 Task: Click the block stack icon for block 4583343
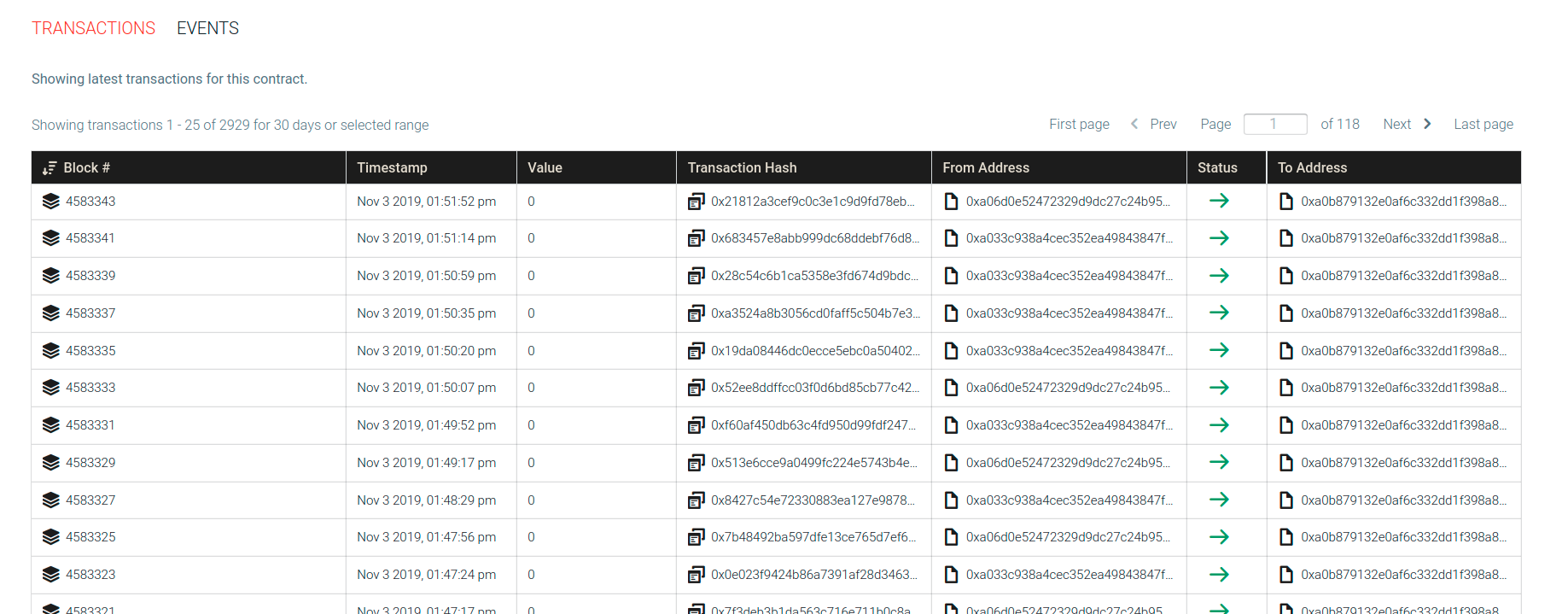point(51,202)
